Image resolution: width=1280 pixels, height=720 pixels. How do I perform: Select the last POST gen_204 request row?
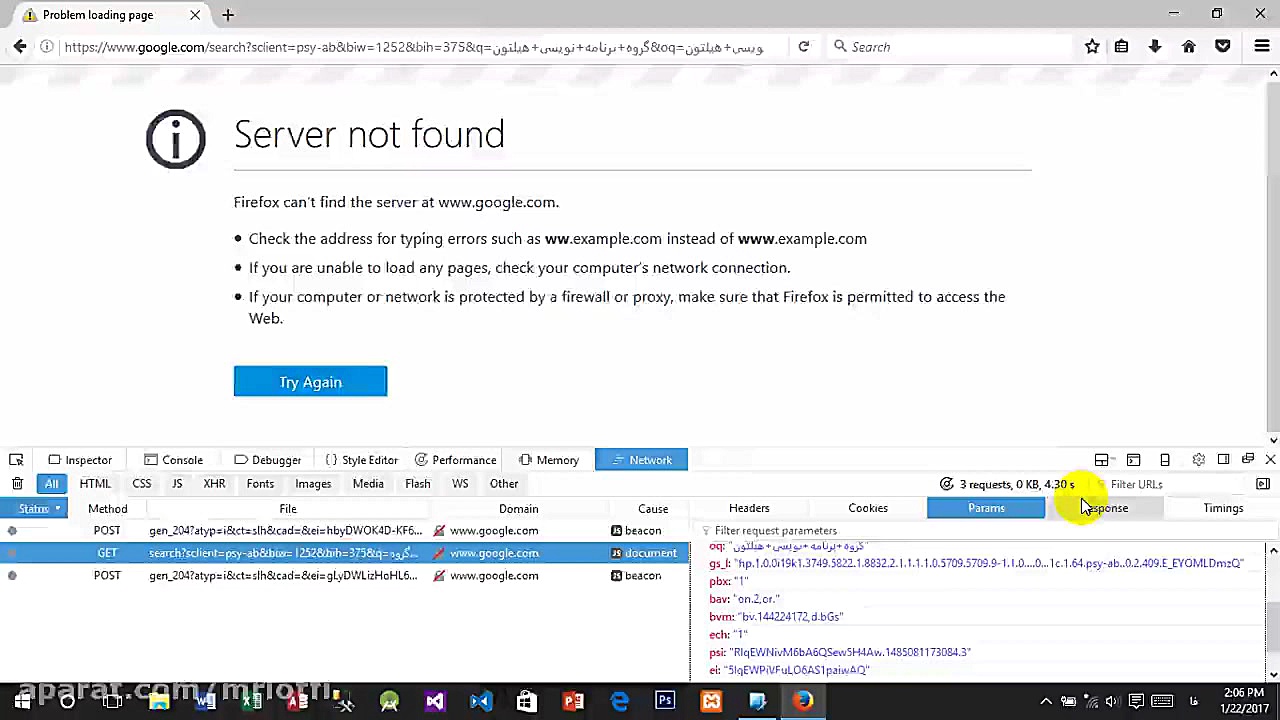[345, 576]
